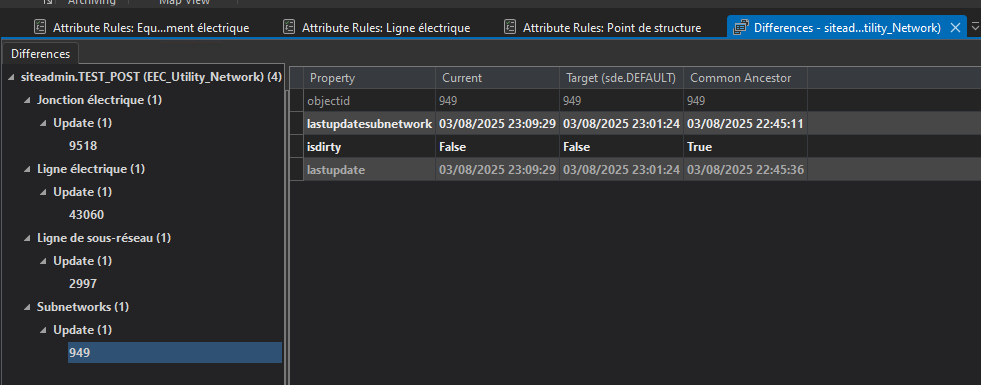The height and width of the screenshot is (385, 981).
Task: Click Common Ancestor value True for isdirty
Action: pyautogui.click(x=745, y=146)
